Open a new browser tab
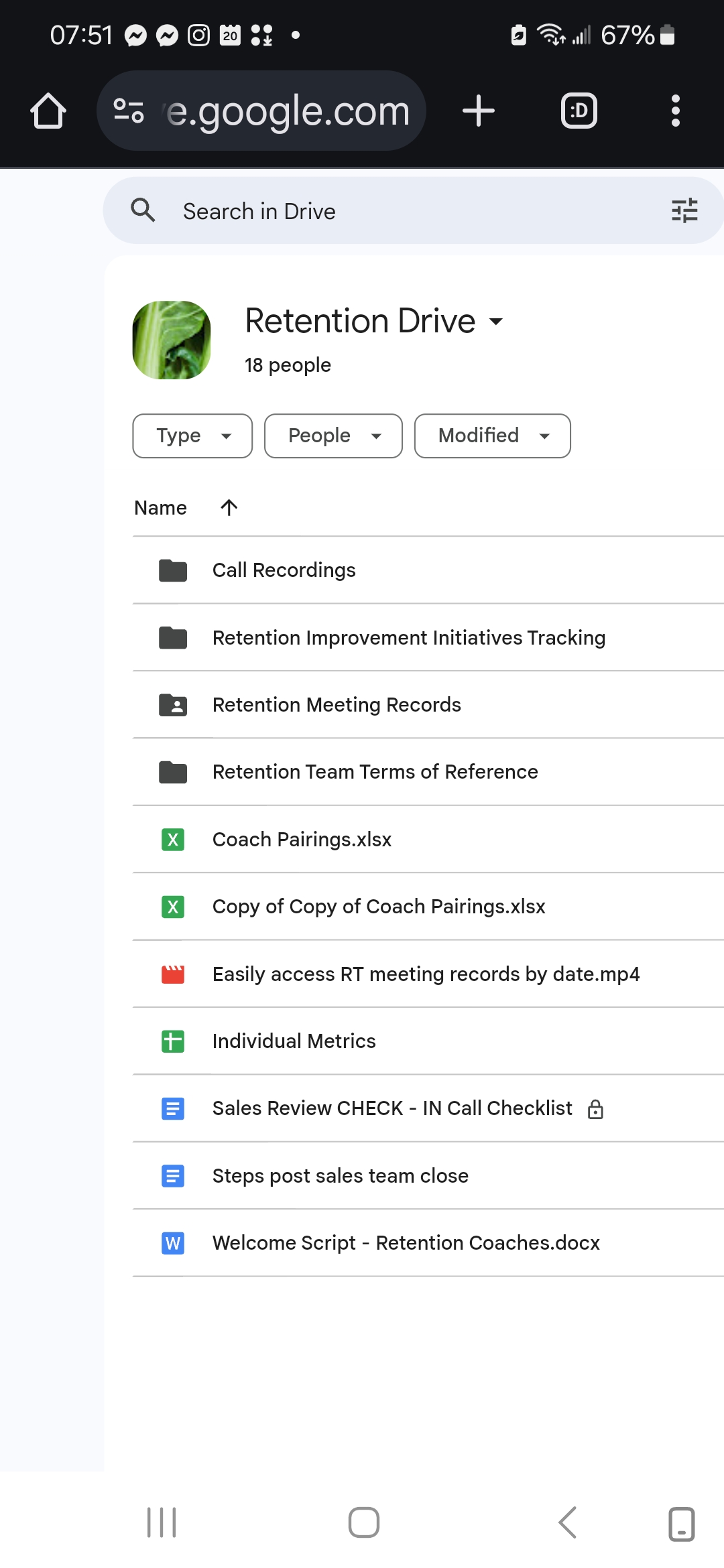 click(x=479, y=111)
